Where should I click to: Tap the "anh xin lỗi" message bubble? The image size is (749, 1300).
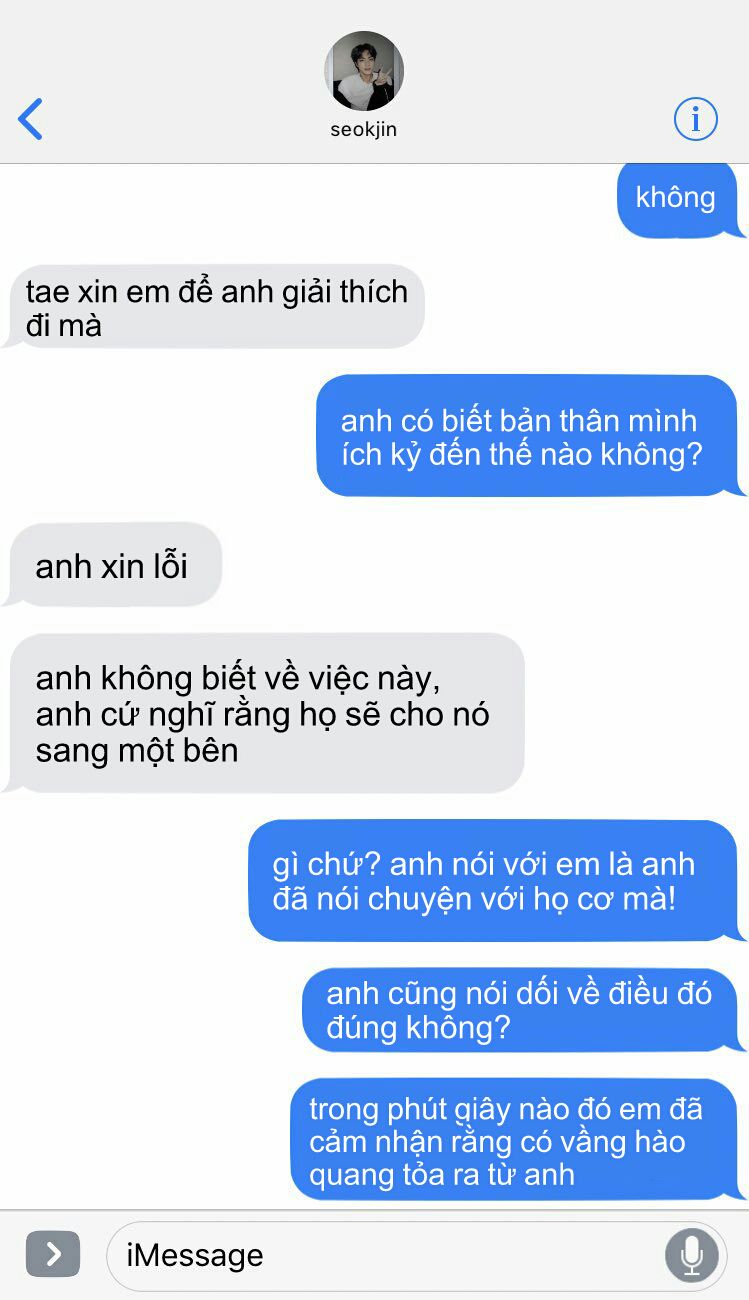(113, 565)
